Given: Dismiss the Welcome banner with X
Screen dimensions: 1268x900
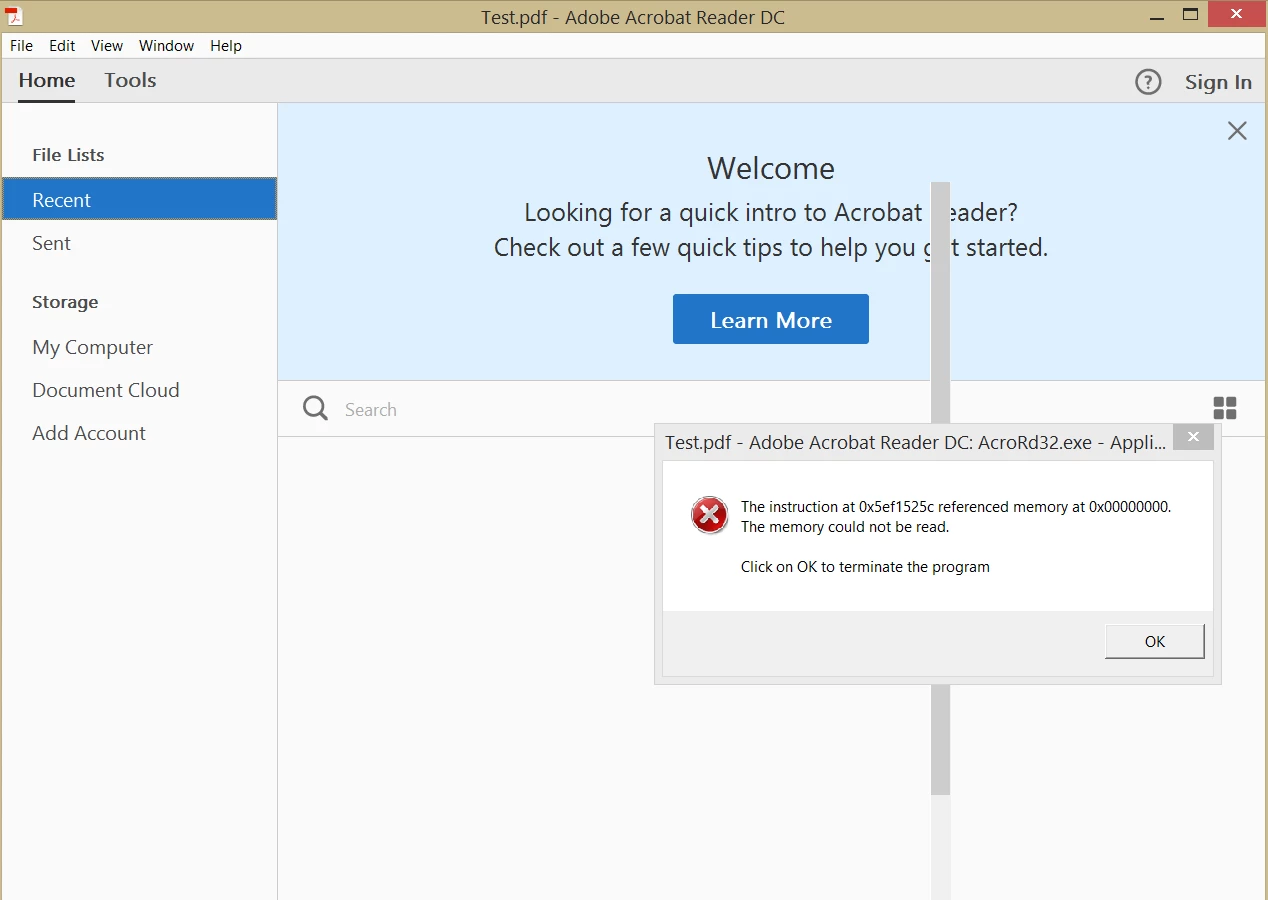Looking at the screenshot, I should tap(1237, 131).
